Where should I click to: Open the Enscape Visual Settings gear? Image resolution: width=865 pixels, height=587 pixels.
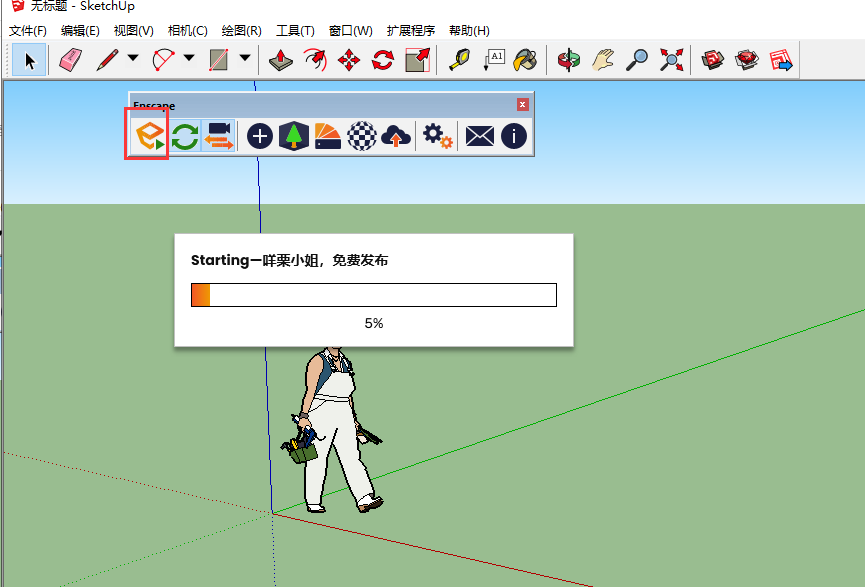pyautogui.click(x=436, y=136)
